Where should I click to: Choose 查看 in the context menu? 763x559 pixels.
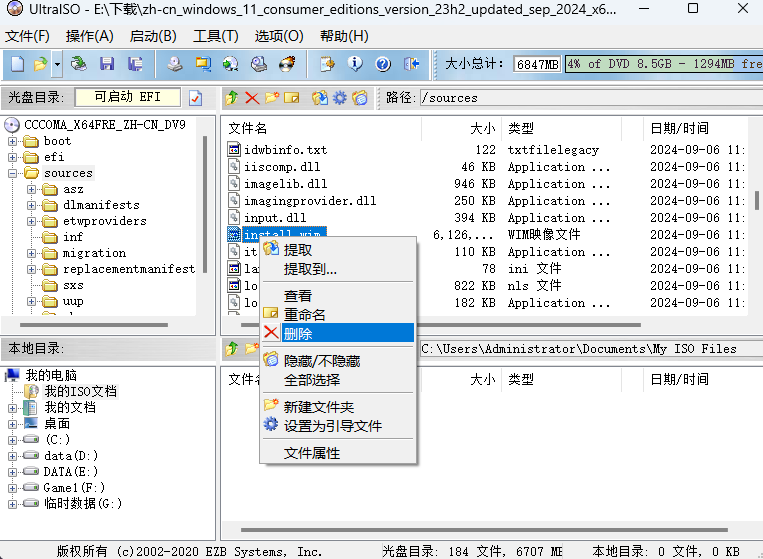click(x=338, y=296)
